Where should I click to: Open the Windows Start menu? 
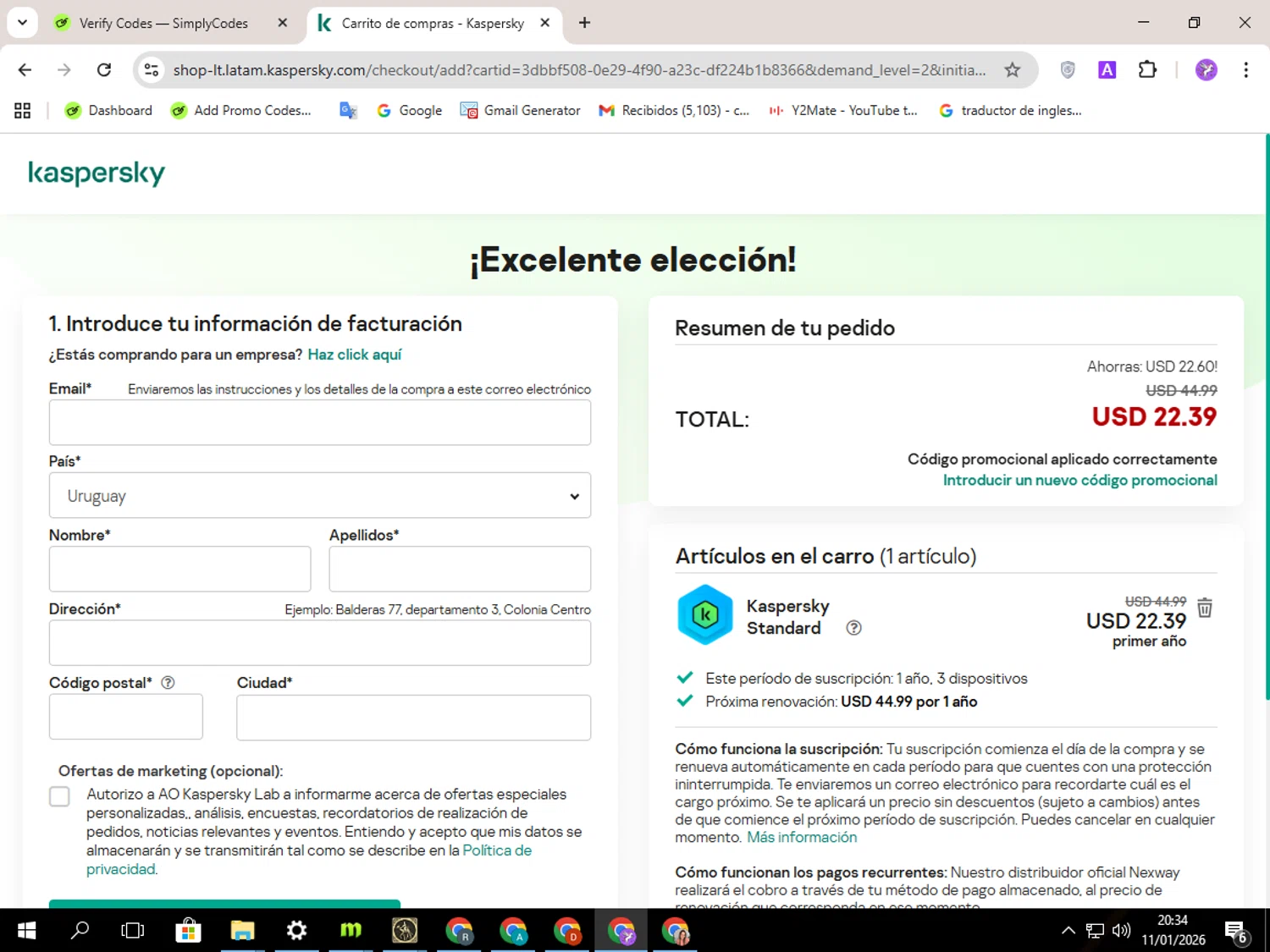click(26, 931)
